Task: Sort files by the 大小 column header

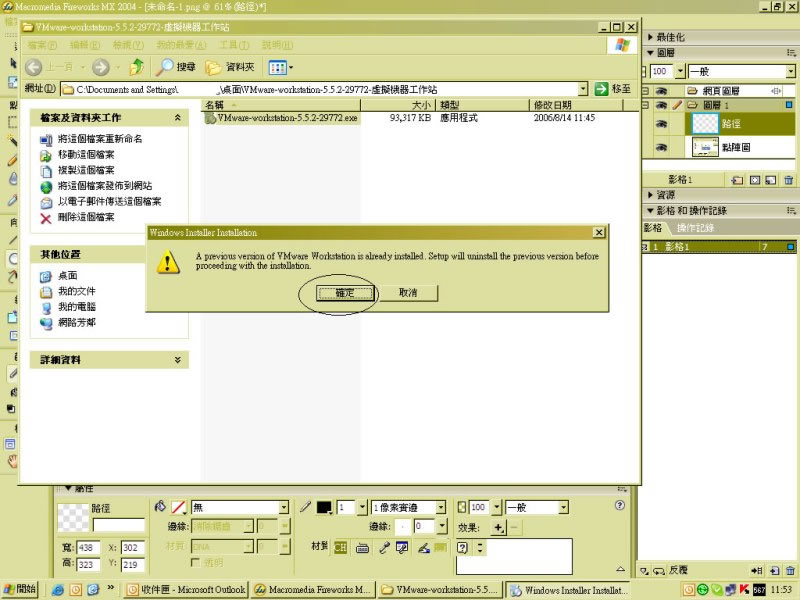Action: 398,105
